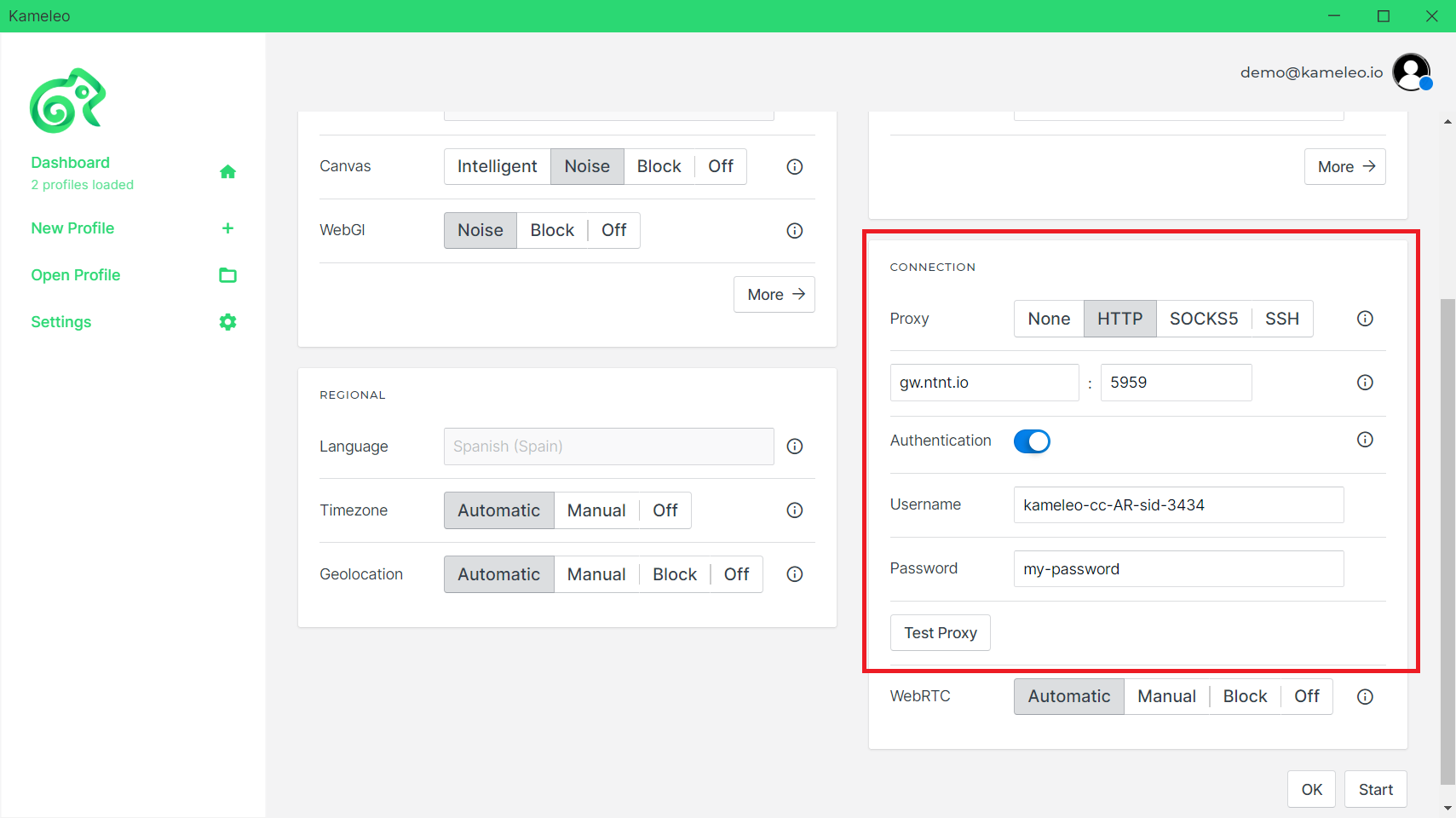Select SOCKS5 proxy type

point(1204,319)
